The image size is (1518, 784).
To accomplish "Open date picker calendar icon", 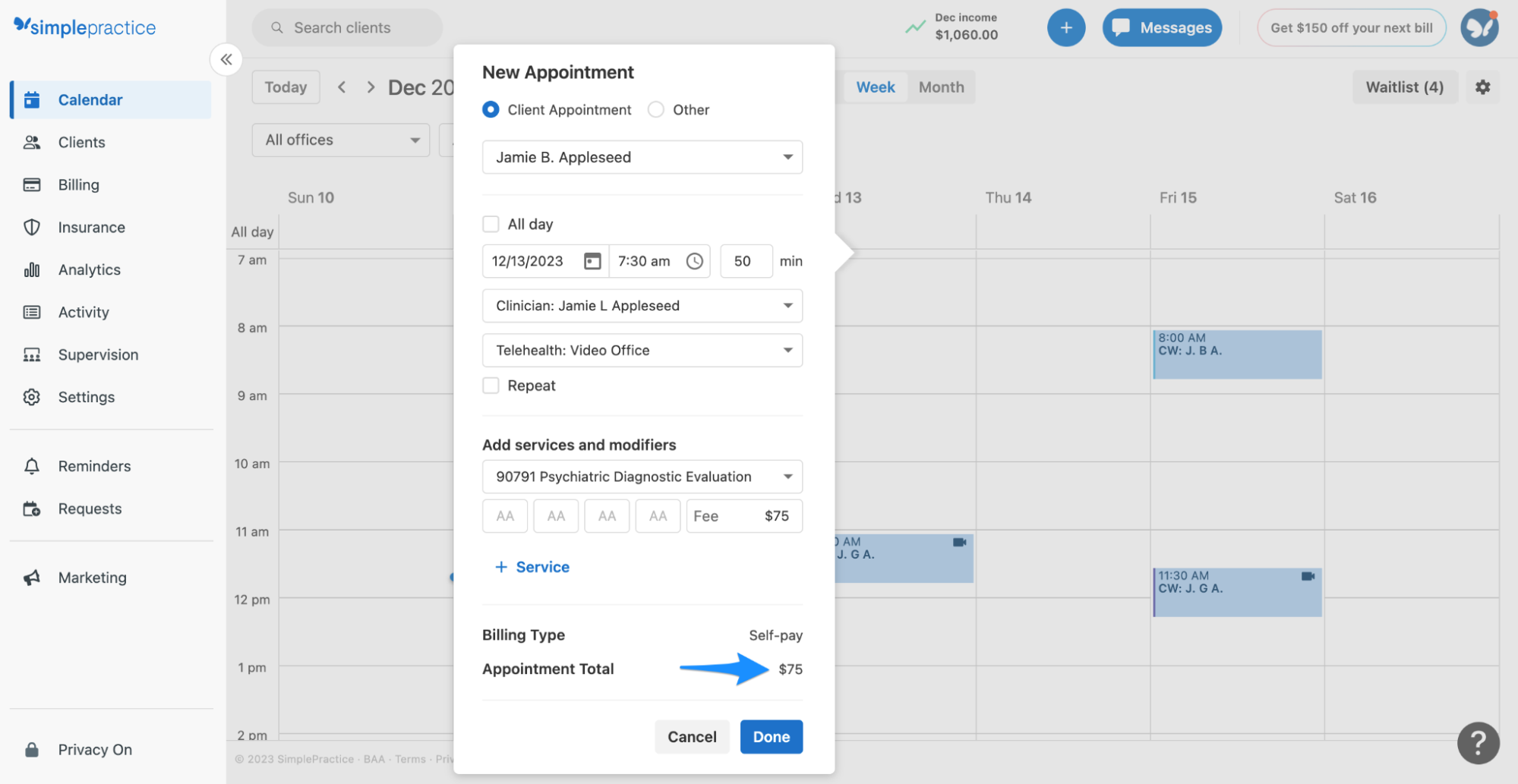I will pyautogui.click(x=592, y=261).
